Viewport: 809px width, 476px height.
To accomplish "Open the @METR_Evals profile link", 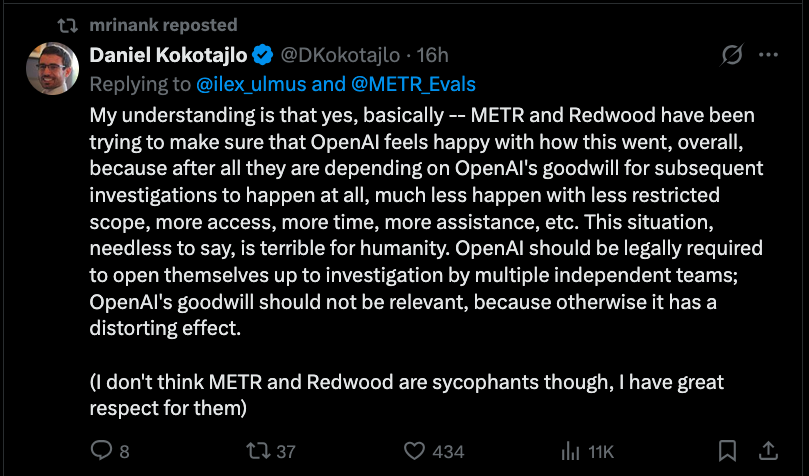I will click(413, 84).
